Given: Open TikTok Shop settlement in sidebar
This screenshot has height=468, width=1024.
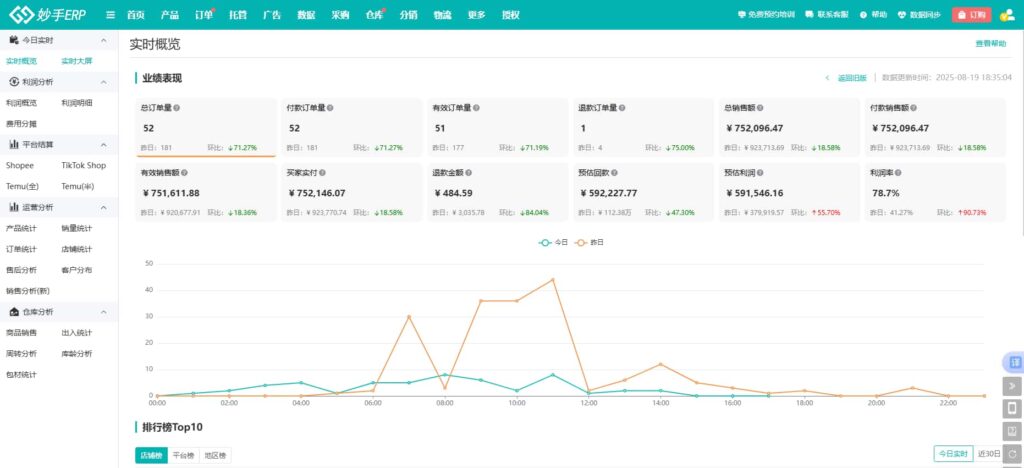Looking at the screenshot, I should [x=83, y=165].
